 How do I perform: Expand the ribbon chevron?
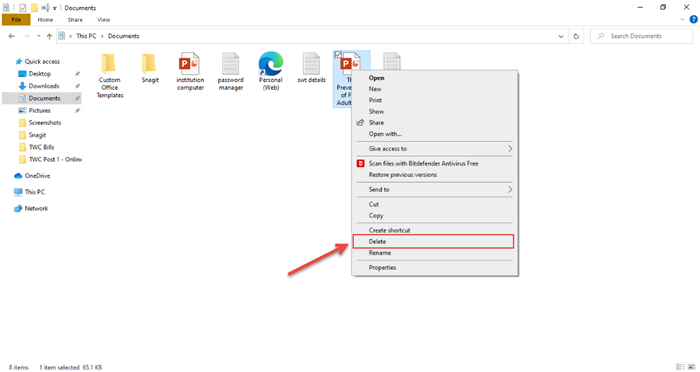click(682, 20)
